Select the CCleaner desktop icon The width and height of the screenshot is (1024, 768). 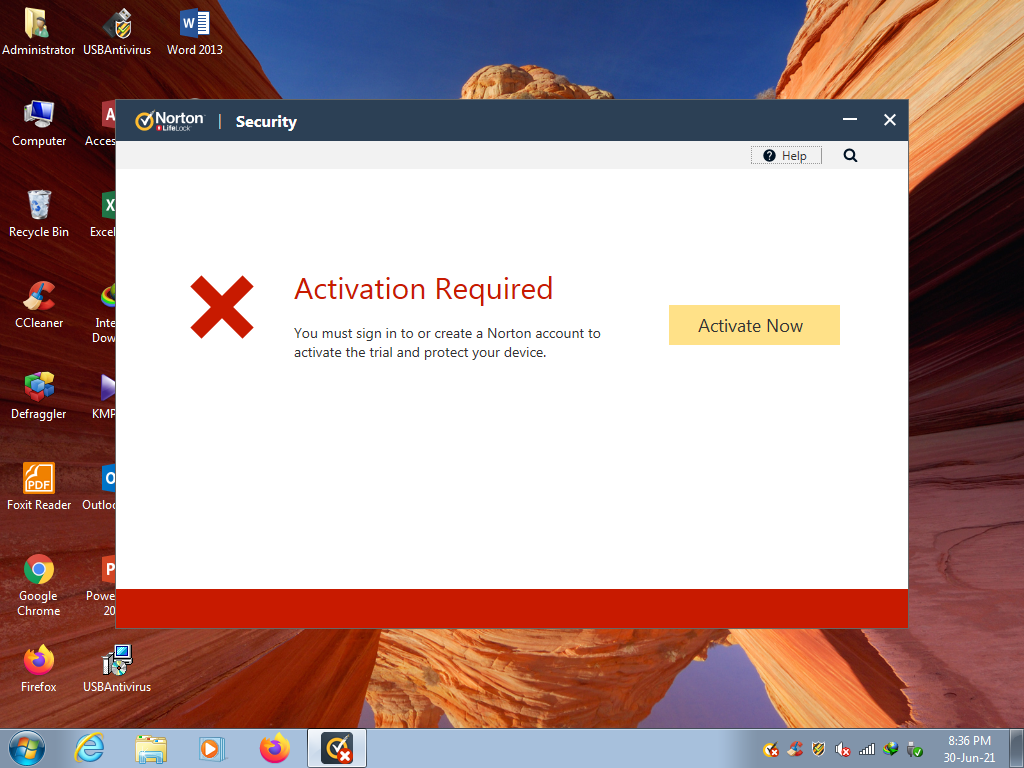coord(39,305)
